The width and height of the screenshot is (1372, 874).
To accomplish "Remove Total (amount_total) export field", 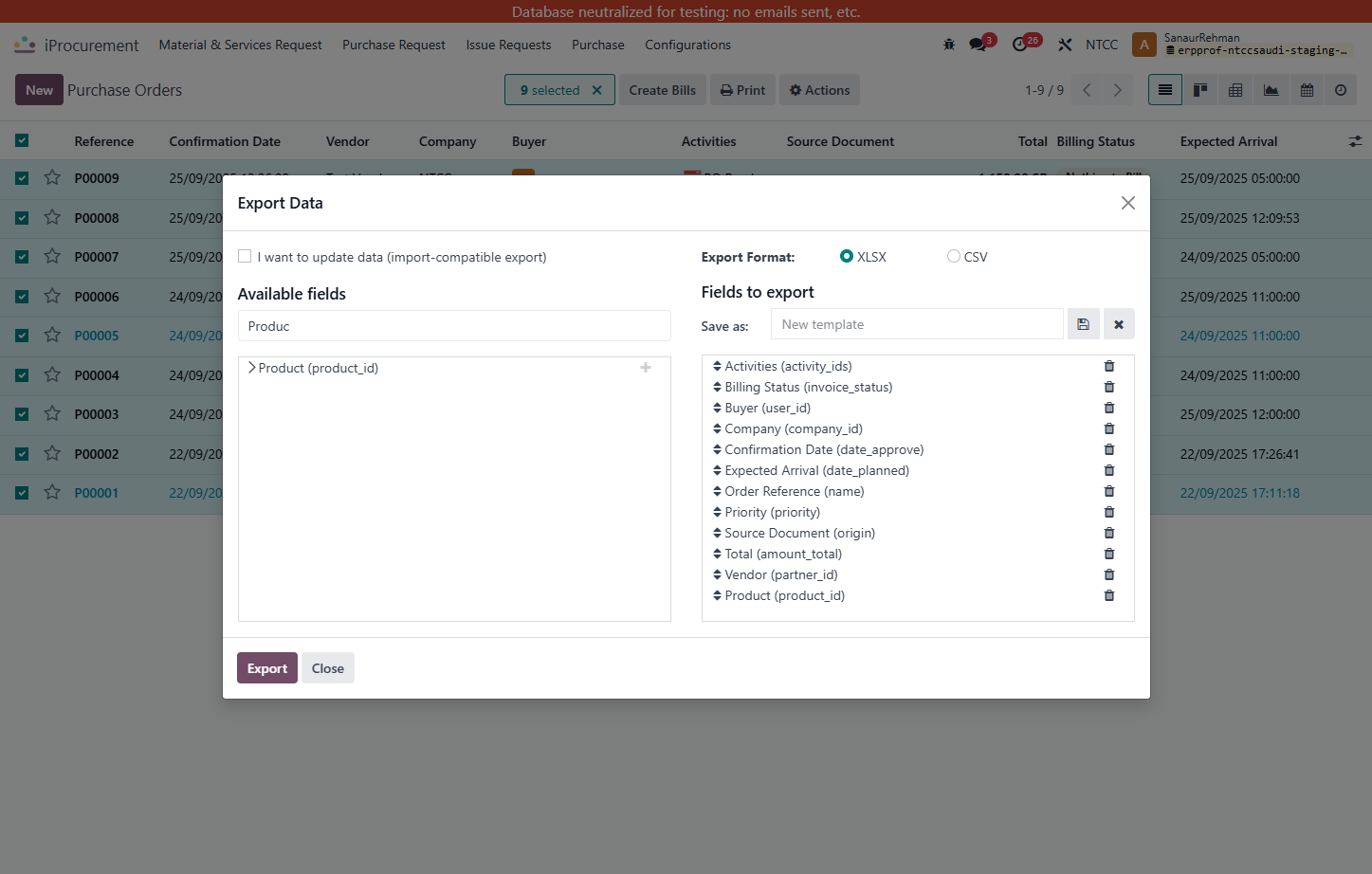I will pos(1109,554).
